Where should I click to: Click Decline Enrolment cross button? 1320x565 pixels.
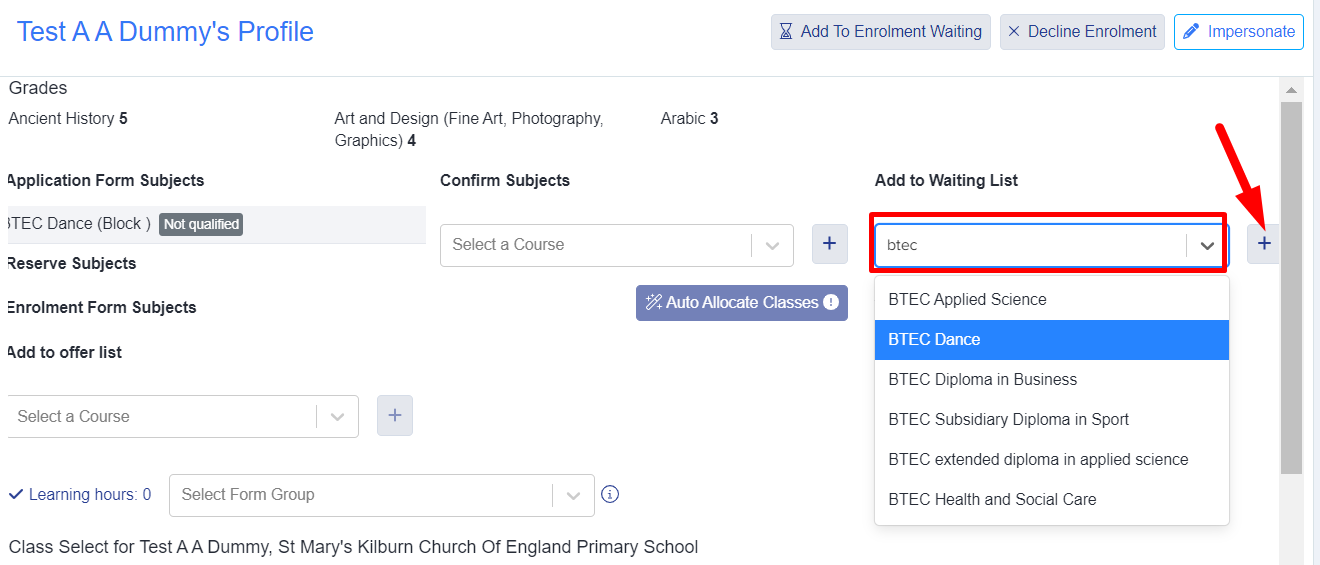(x=1082, y=32)
